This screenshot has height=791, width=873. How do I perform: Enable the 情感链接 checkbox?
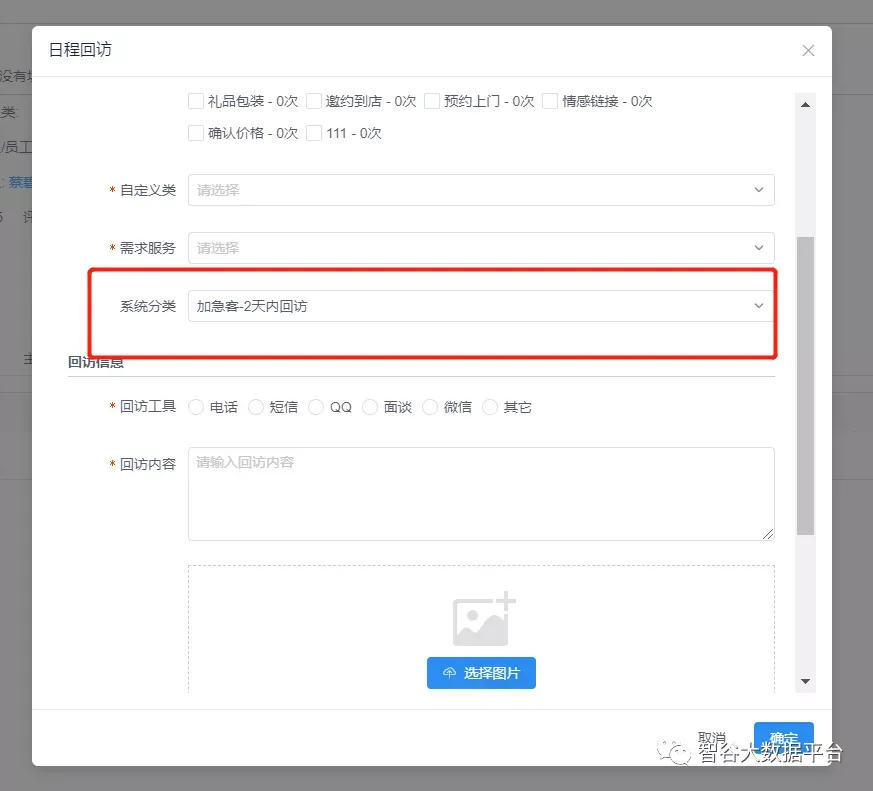click(550, 101)
